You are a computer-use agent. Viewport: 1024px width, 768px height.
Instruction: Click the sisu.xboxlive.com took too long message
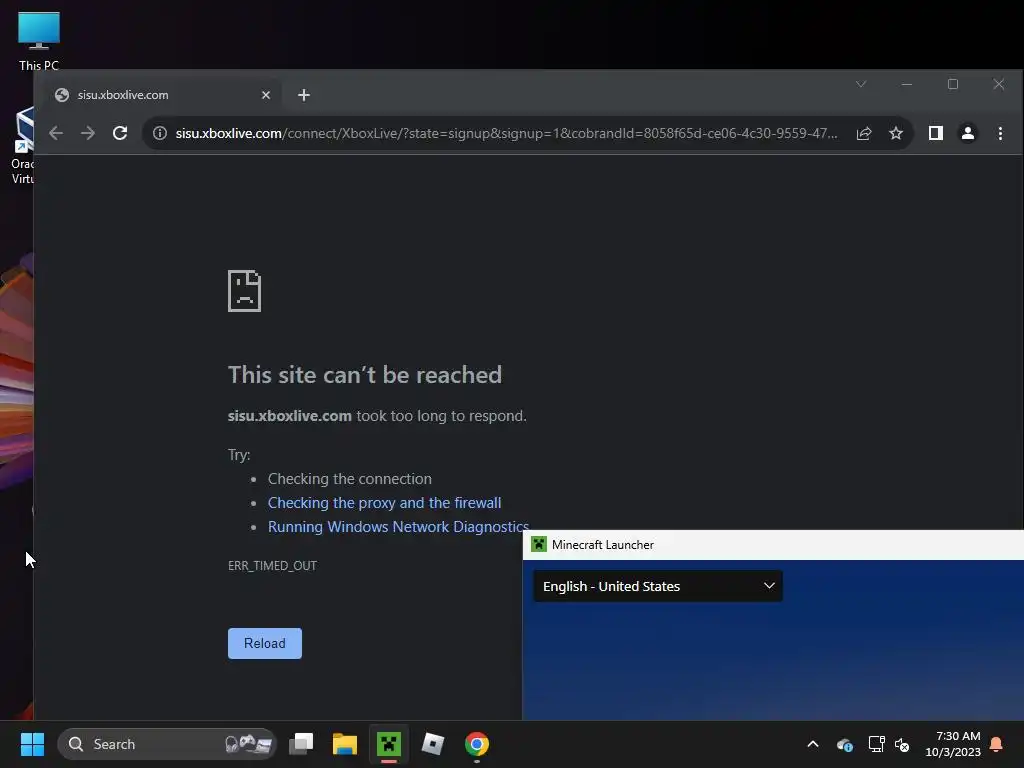[x=377, y=416]
